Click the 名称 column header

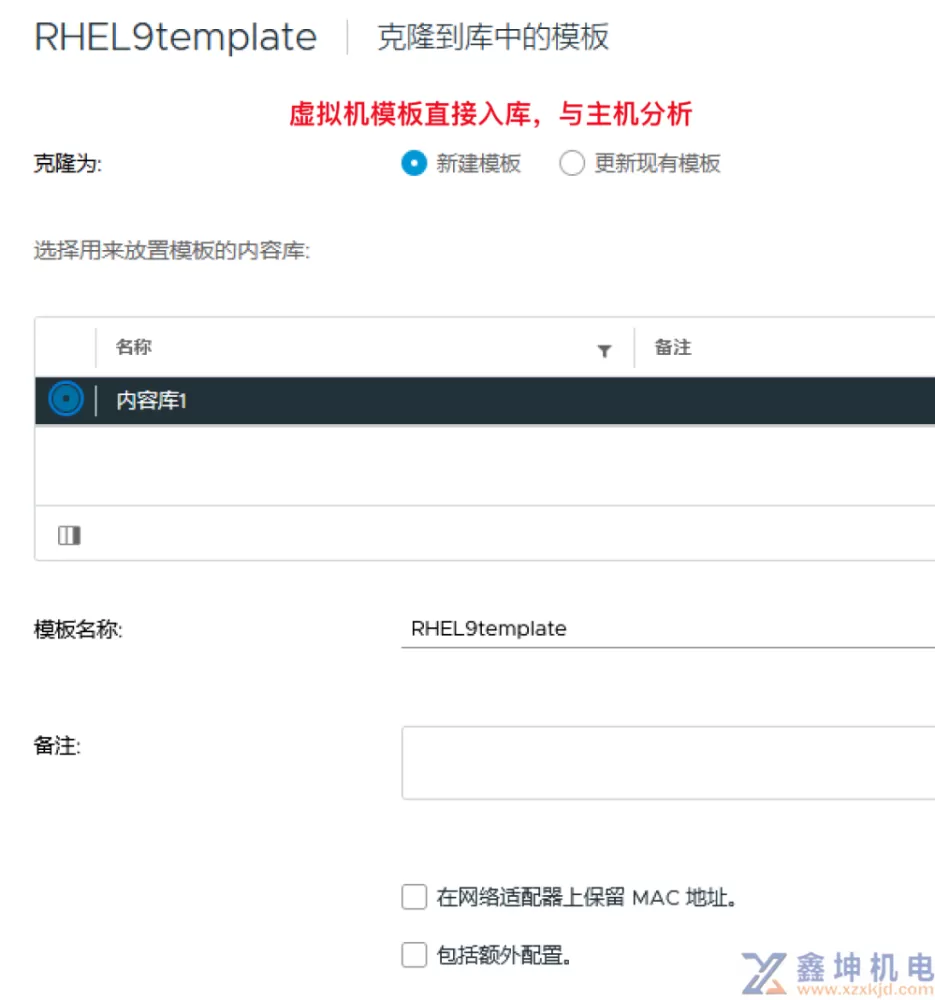coord(133,347)
